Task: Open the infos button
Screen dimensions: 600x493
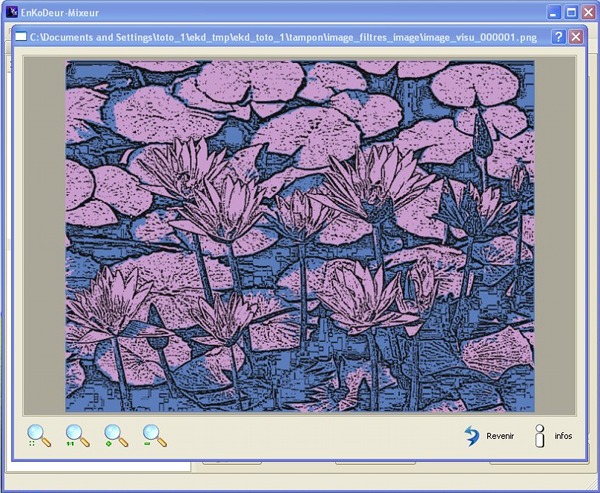Action: tap(553, 436)
